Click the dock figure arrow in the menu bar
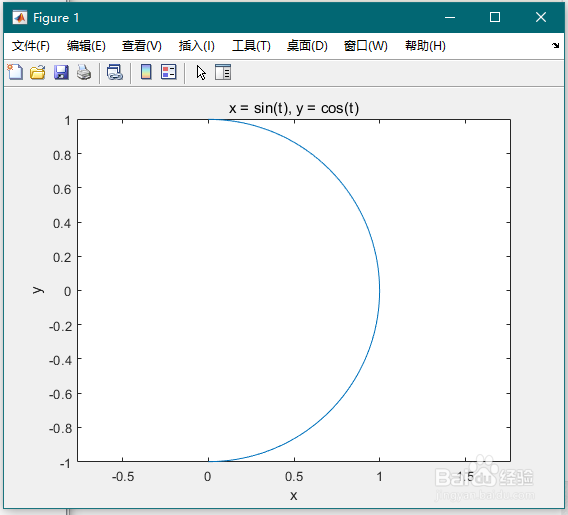This screenshot has width=568, height=515. pos(555,45)
